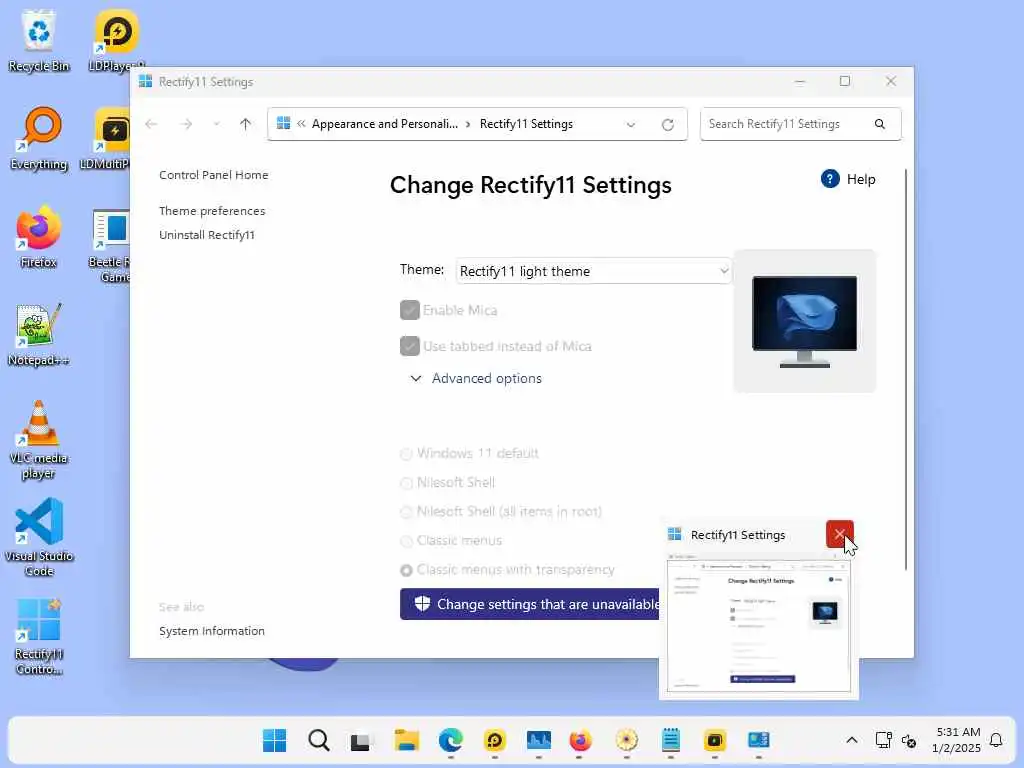Open System Information link
1024x768 pixels.
click(212, 631)
